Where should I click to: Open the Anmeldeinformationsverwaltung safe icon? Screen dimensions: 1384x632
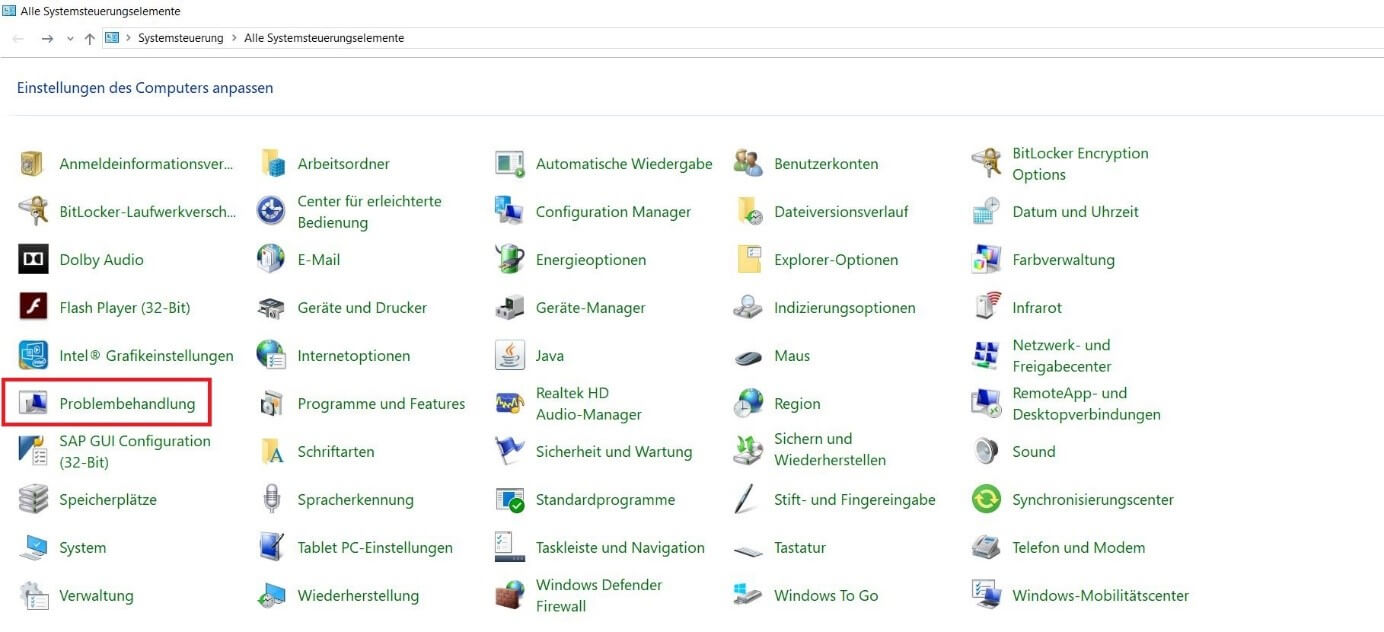(33, 163)
